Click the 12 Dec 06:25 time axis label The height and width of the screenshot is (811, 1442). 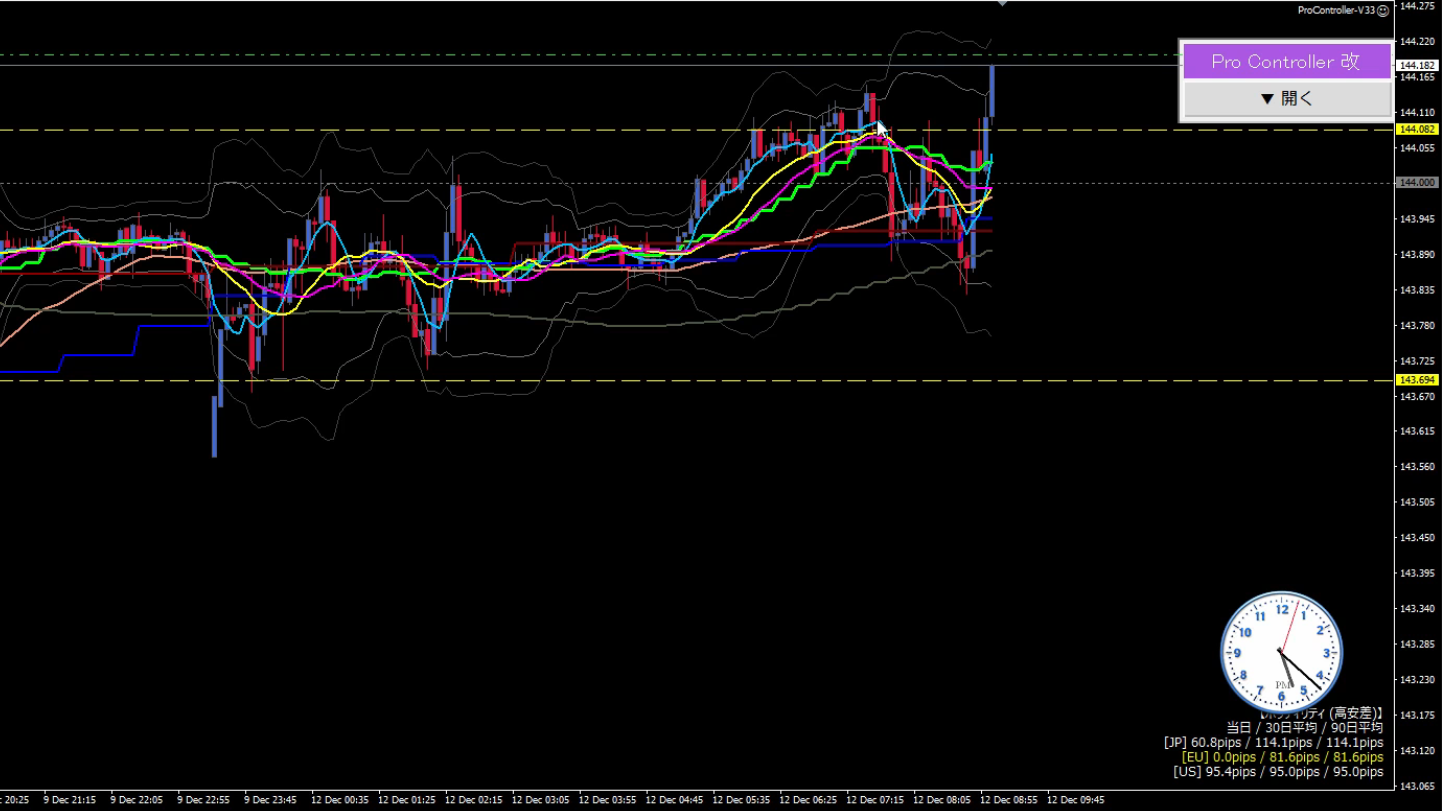808,800
